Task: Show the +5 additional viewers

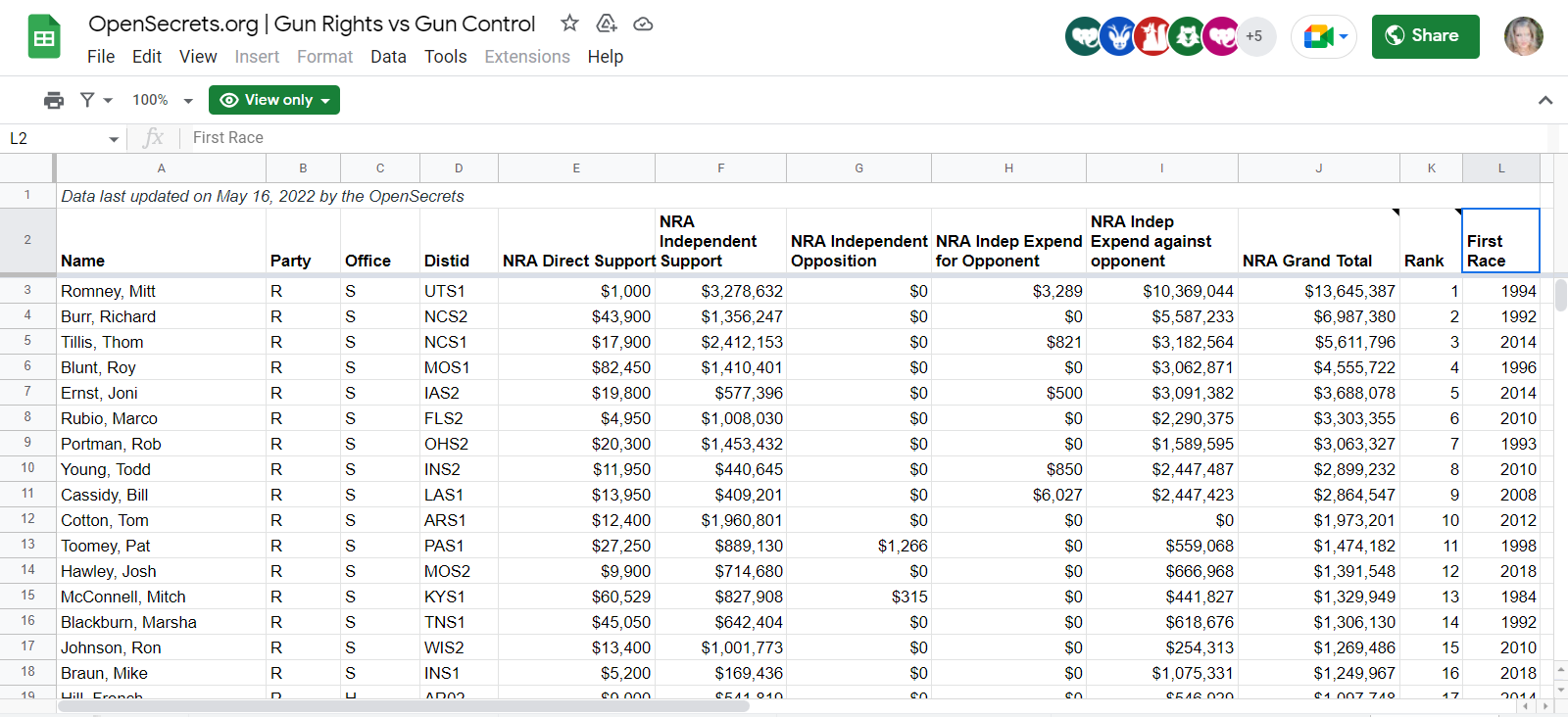Action: (1255, 36)
